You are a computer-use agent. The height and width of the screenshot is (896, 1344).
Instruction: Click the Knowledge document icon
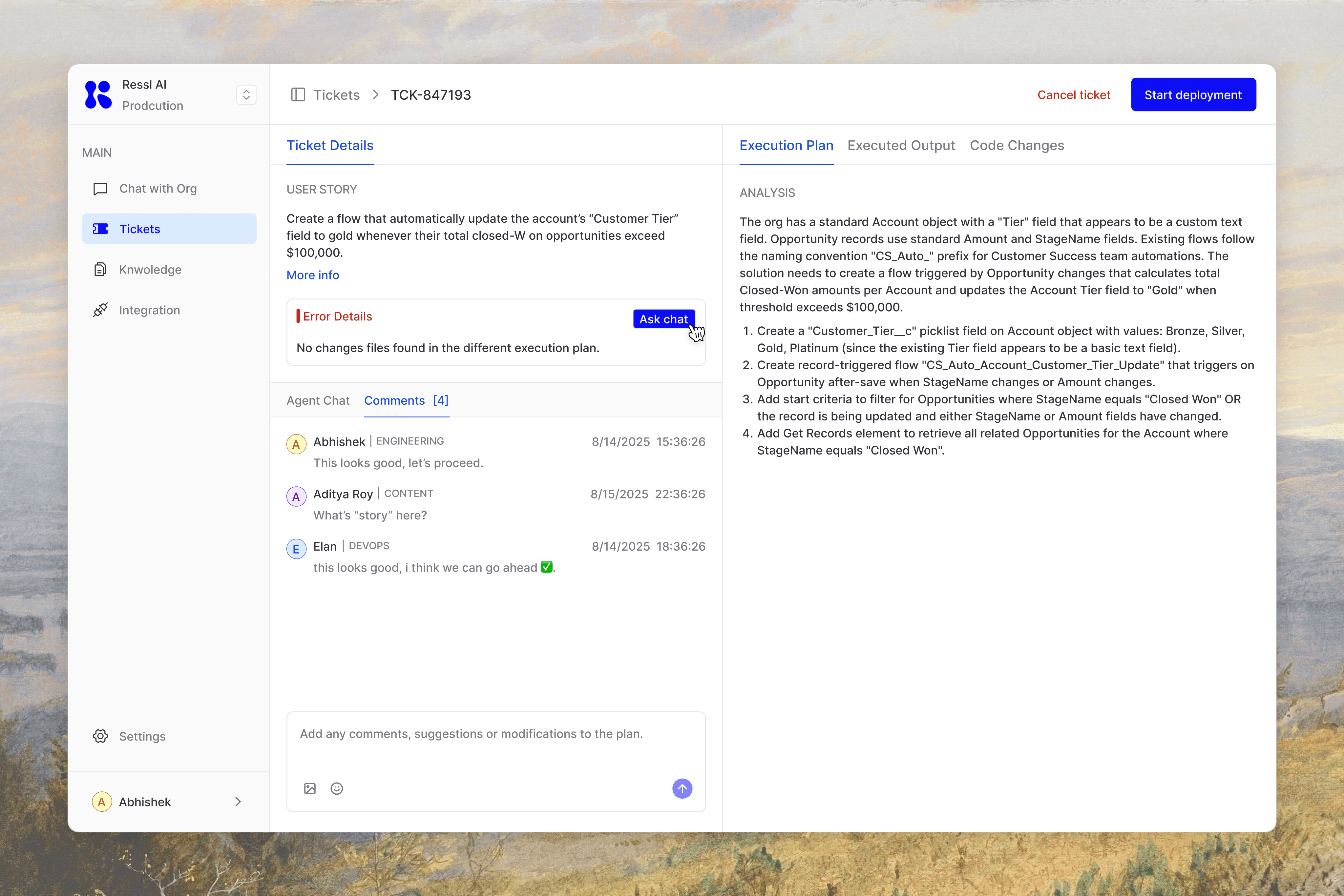coord(101,269)
